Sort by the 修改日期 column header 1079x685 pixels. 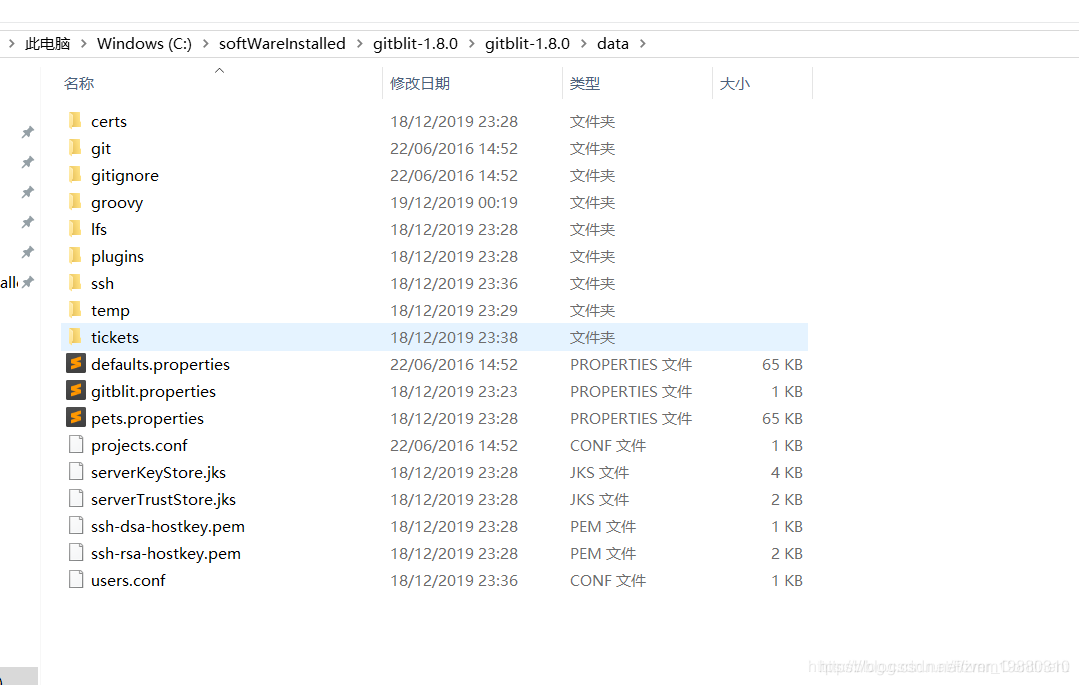tap(420, 84)
